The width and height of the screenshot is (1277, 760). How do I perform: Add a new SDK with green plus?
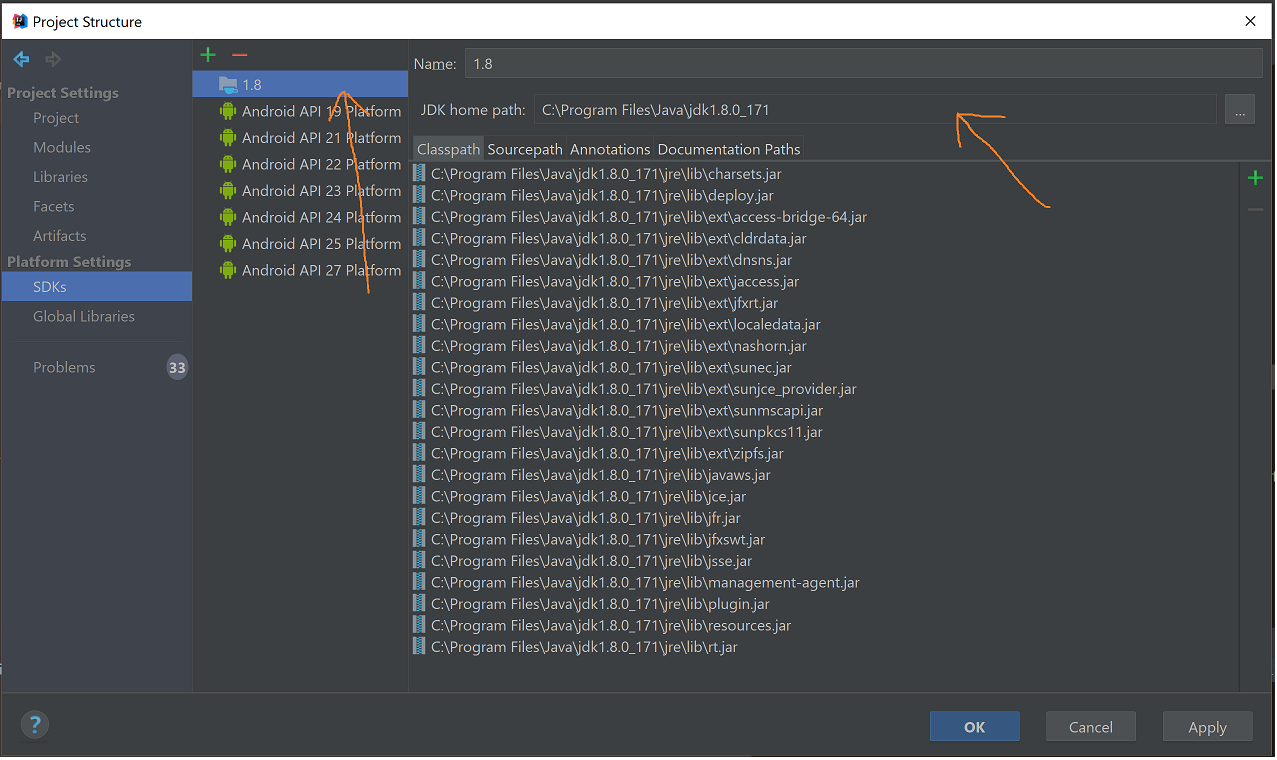point(208,55)
